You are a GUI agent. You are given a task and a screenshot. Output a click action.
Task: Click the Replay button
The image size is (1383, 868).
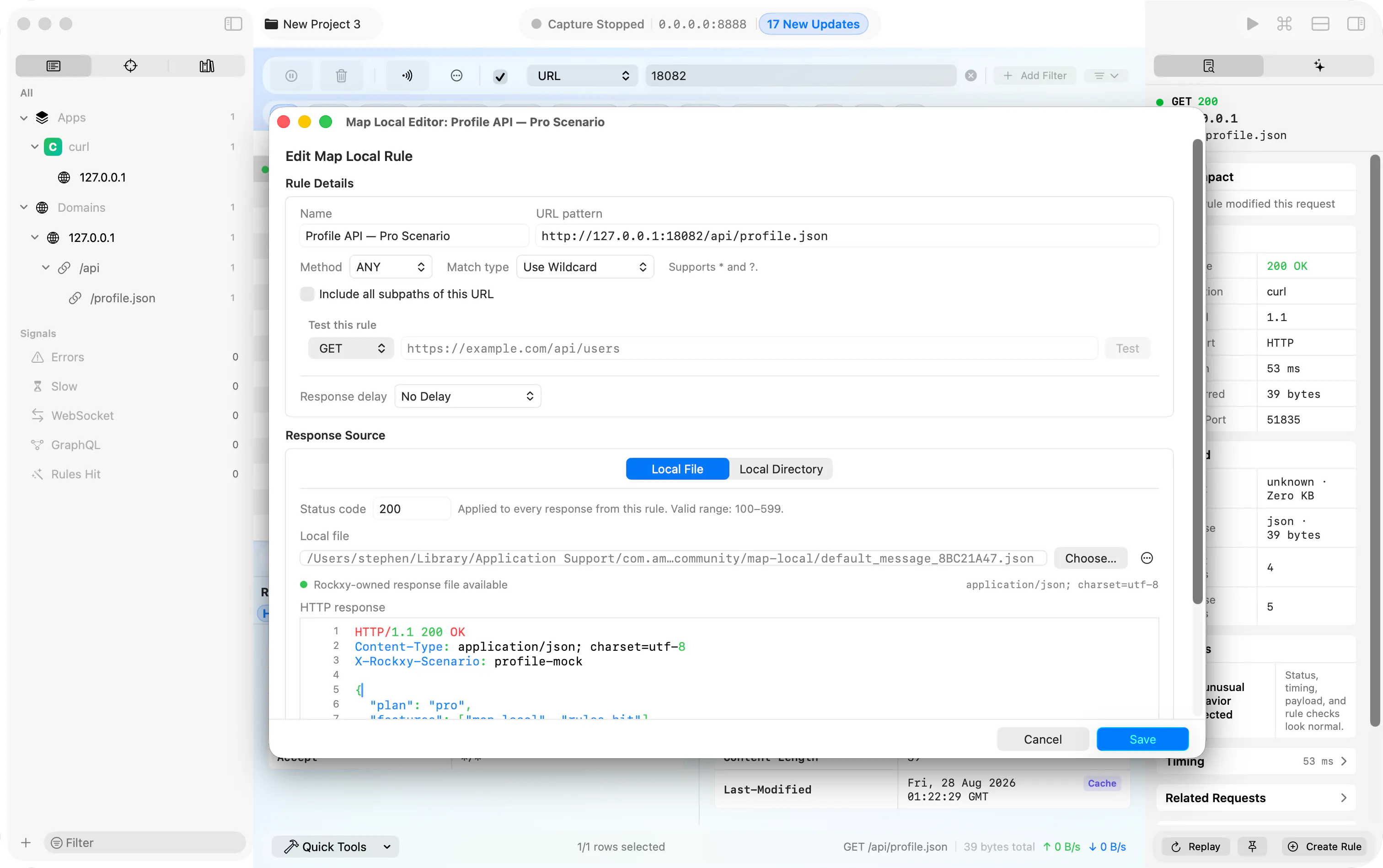pos(1196,846)
